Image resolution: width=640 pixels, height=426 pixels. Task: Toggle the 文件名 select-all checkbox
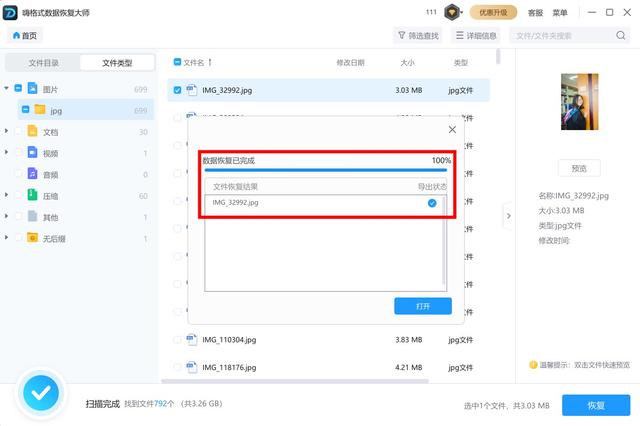pyautogui.click(x=177, y=62)
